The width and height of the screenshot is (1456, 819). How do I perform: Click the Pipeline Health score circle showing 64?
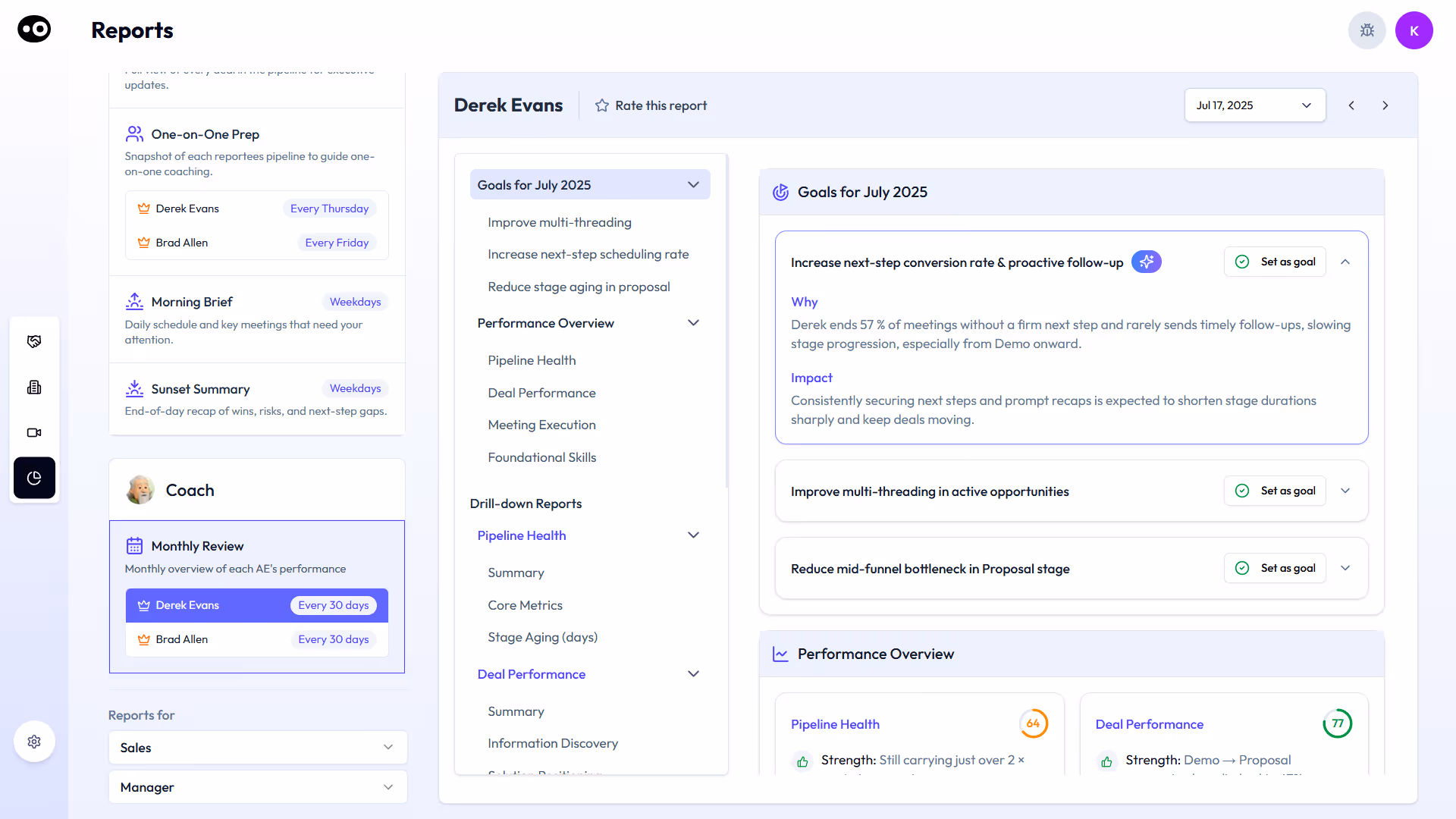click(x=1034, y=723)
